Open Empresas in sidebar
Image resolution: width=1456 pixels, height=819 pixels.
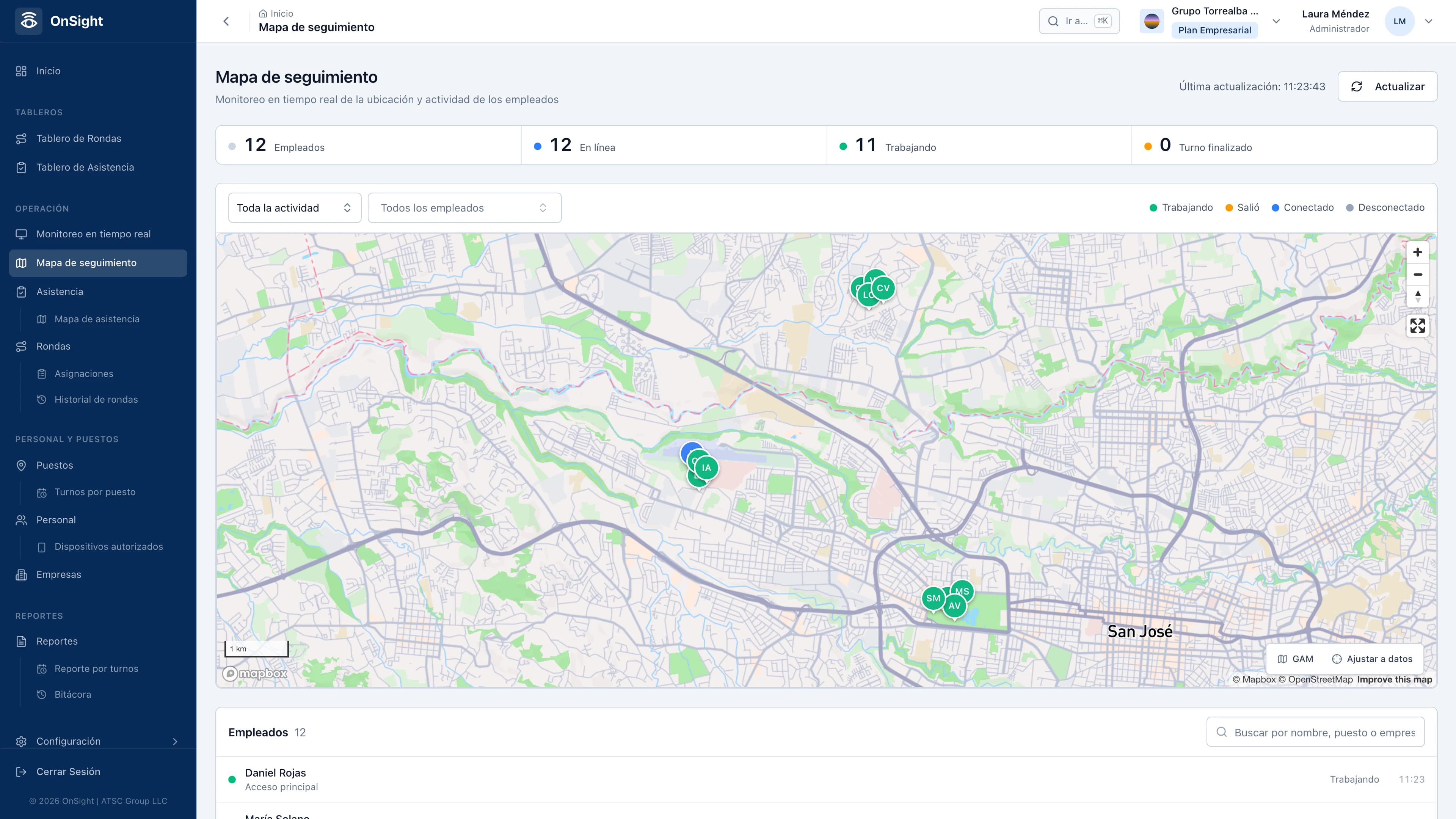coord(98,574)
